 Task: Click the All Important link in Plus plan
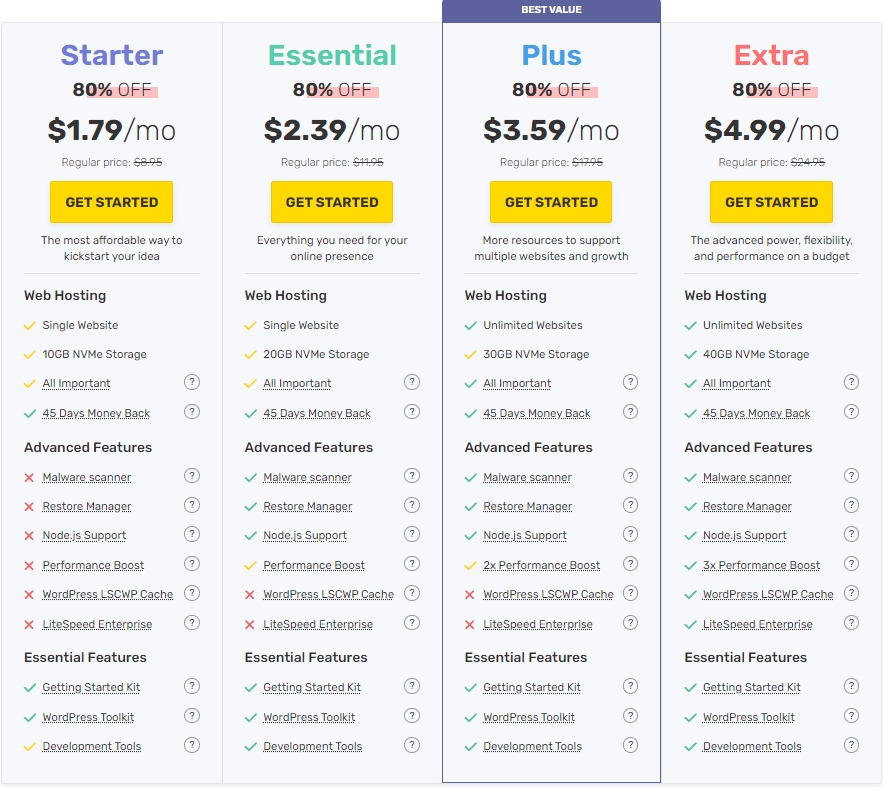[516, 383]
